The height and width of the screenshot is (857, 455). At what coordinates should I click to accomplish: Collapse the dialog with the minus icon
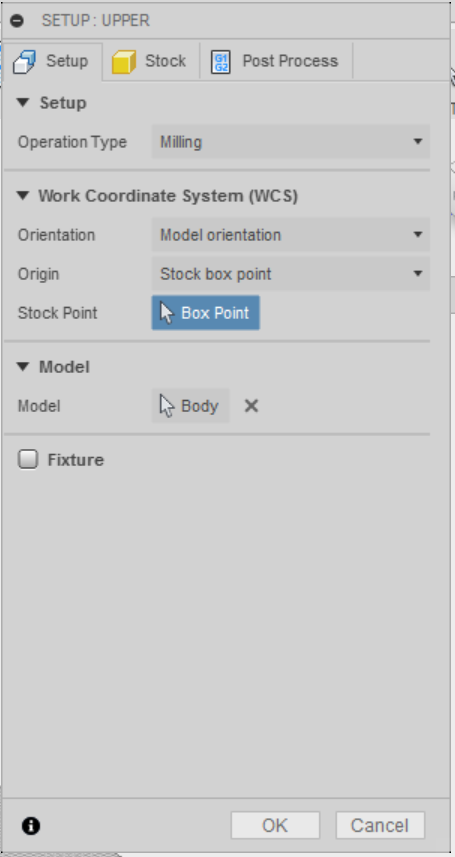17,21
